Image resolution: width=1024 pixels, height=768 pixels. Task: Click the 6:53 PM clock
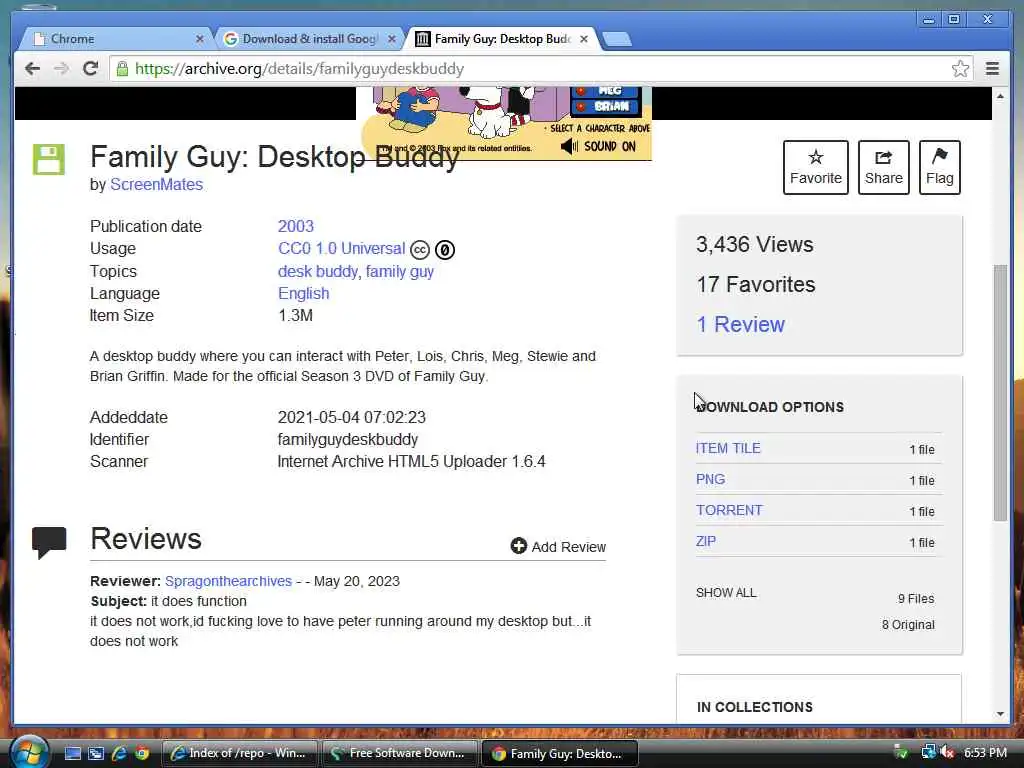pyautogui.click(x=985, y=753)
